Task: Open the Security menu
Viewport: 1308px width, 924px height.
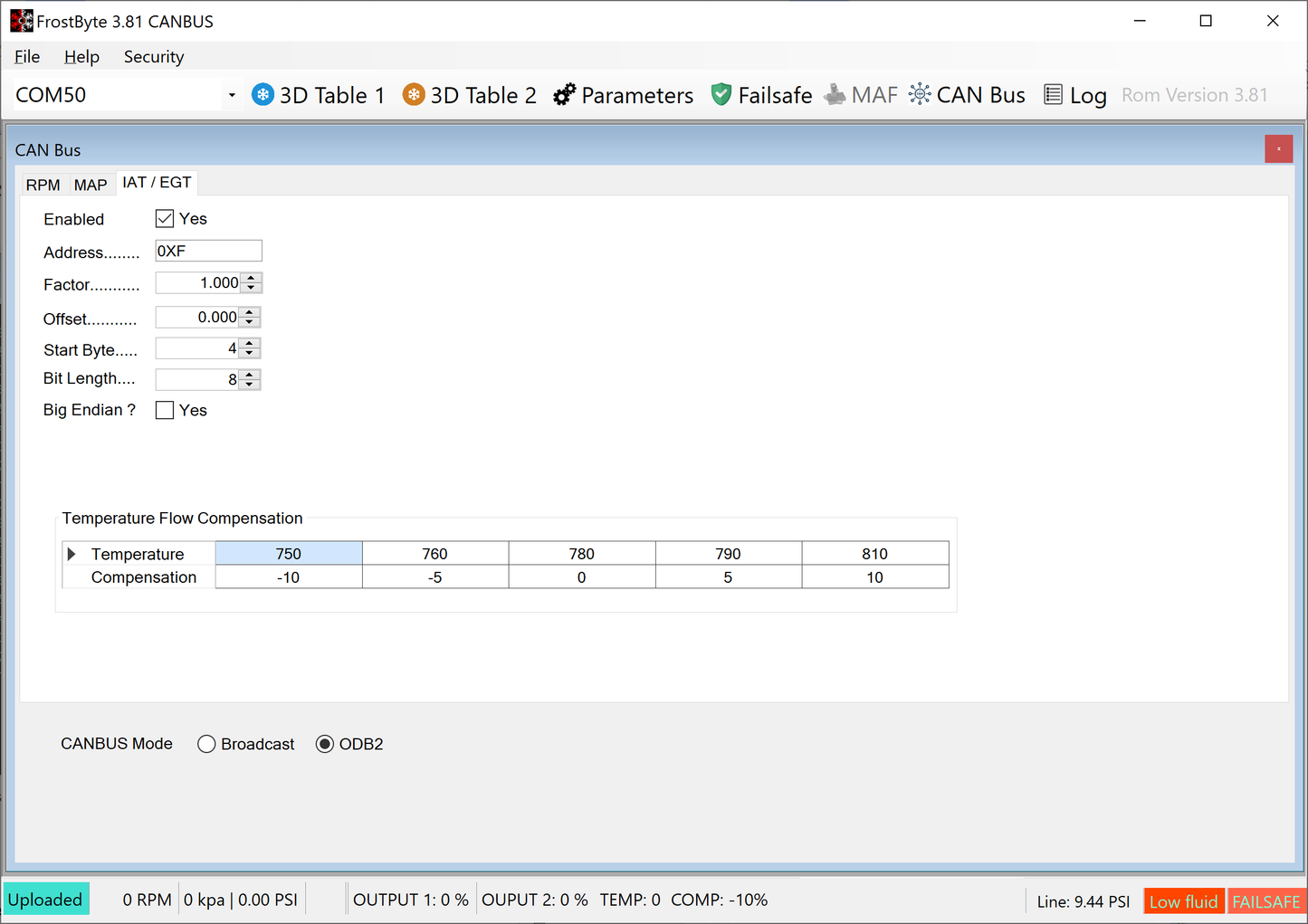Action: coord(154,57)
